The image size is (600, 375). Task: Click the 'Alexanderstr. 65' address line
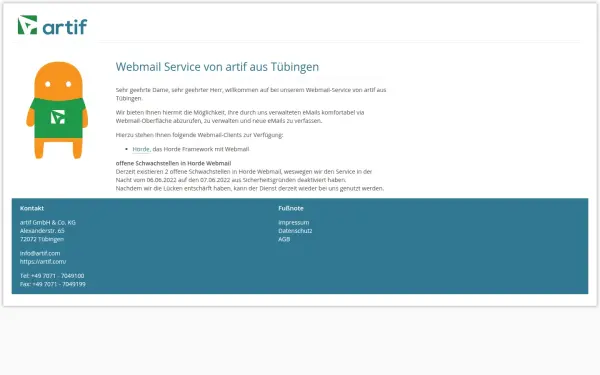(42, 231)
